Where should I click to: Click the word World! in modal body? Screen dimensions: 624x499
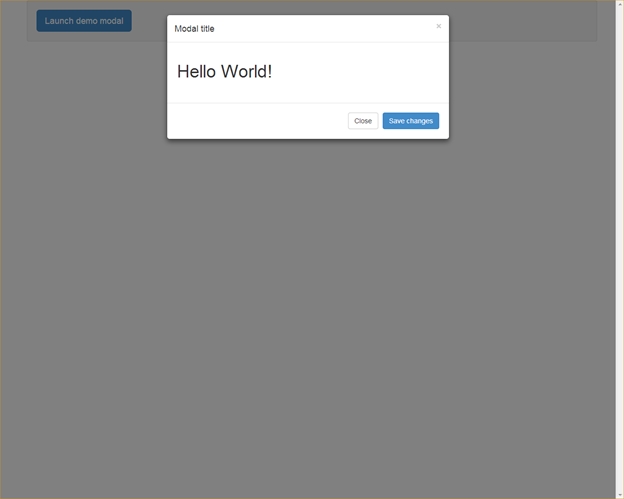pyautogui.click(x=247, y=72)
